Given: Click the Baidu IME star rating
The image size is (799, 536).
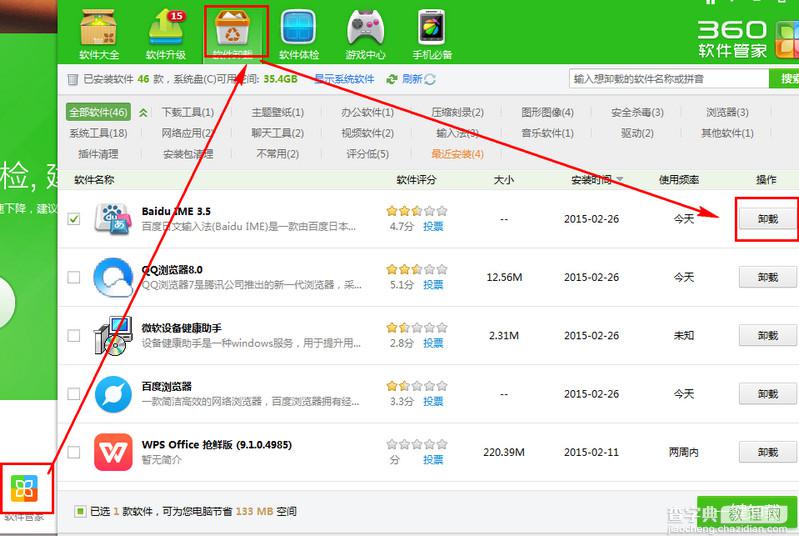Looking at the screenshot, I should 416,210.
